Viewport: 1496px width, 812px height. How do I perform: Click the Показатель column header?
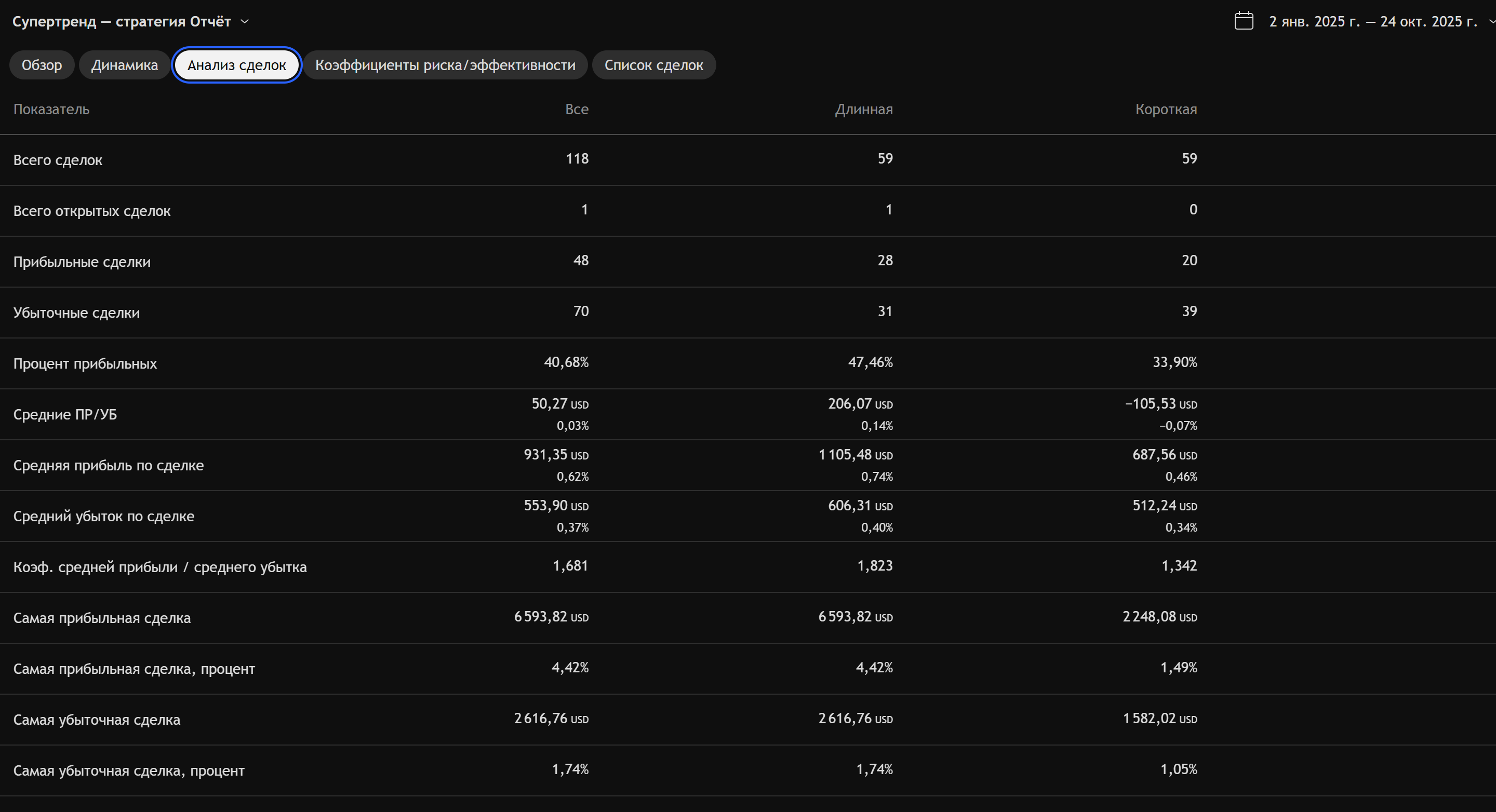click(51, 109)
